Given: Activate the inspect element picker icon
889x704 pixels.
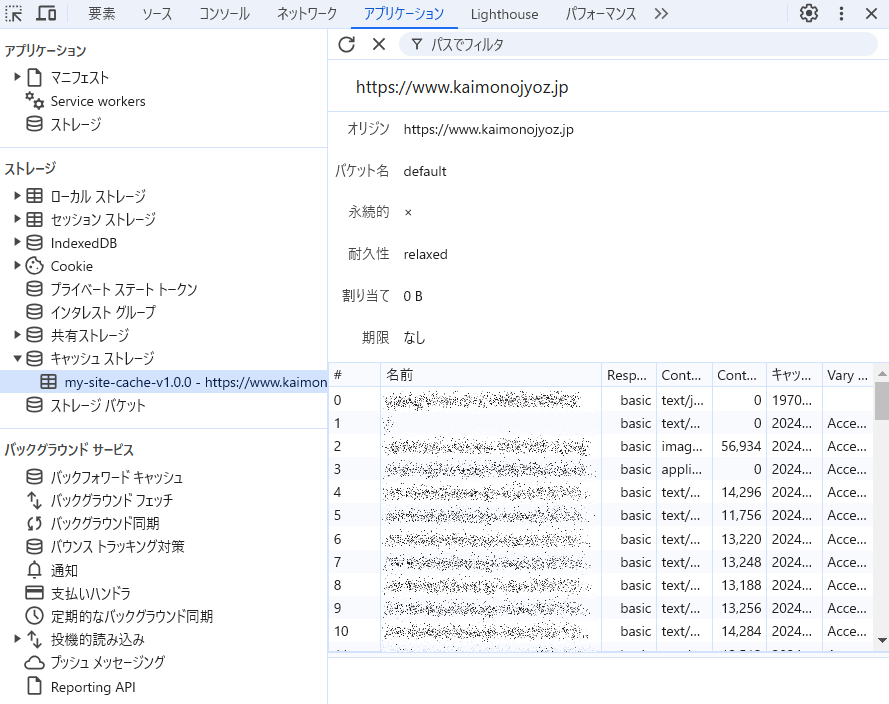Looking at the screenshot, I should pyautogui.click(x=14, y=14).
